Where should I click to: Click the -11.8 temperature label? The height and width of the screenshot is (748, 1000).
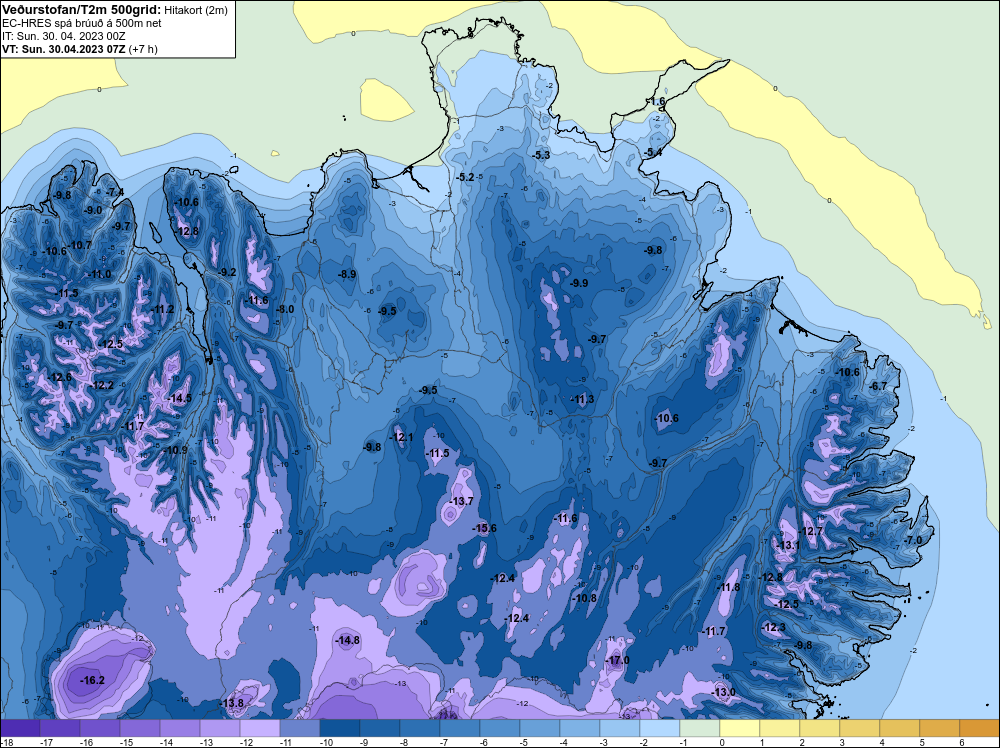point(729,587)
